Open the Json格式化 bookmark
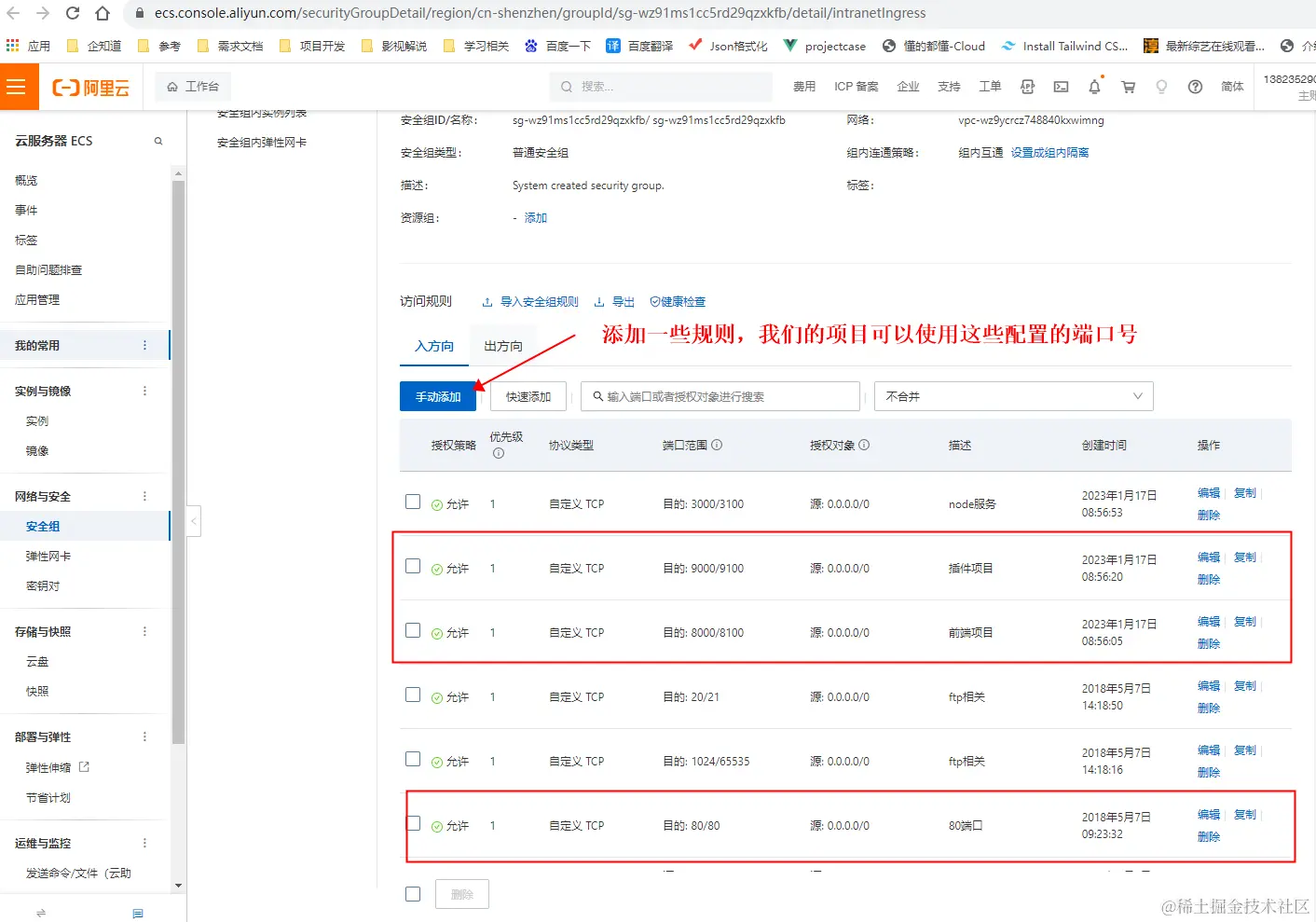 (x=728, y=46)
